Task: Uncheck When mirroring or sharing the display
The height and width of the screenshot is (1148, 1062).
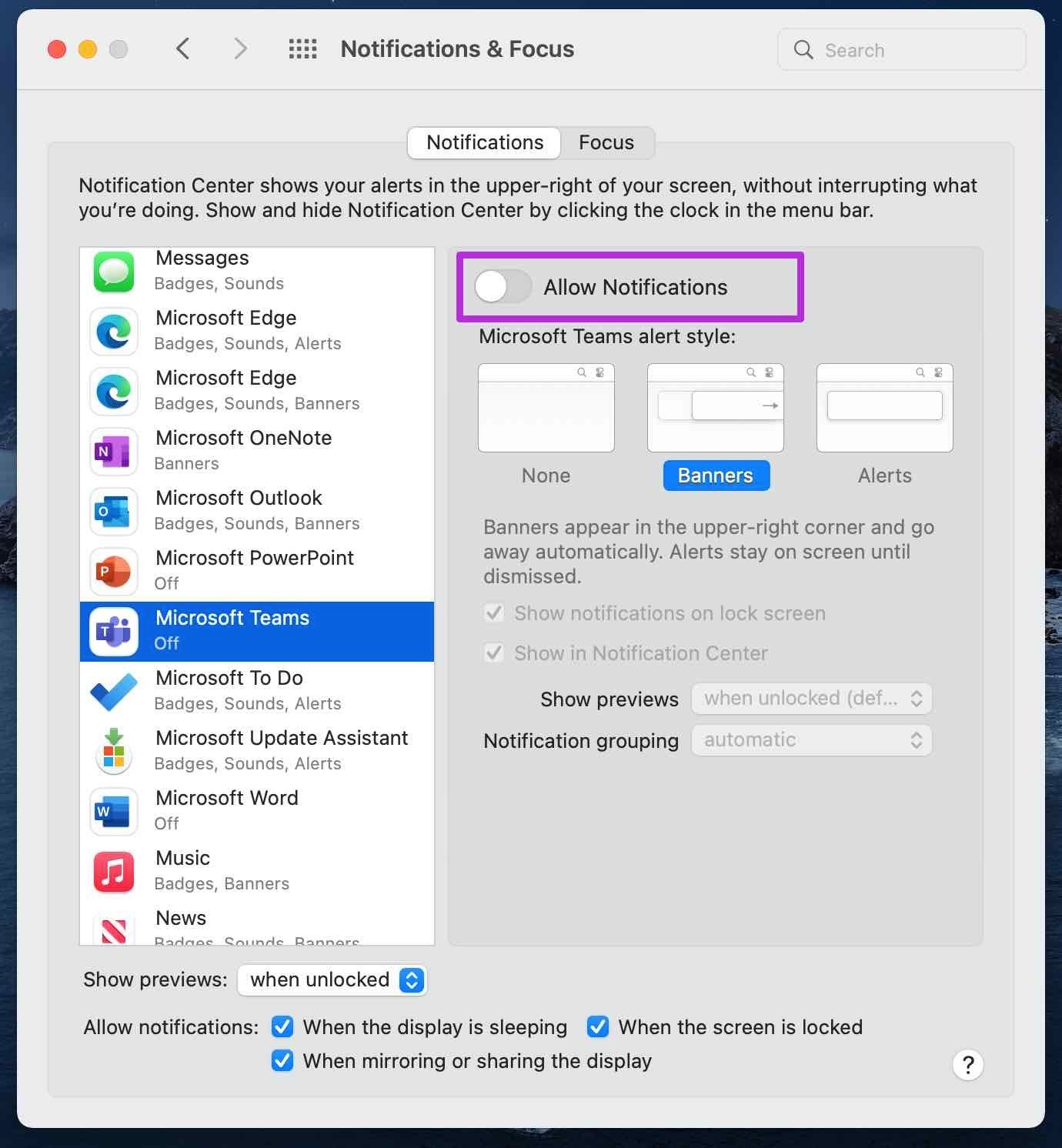Action: coord(282,1060)
